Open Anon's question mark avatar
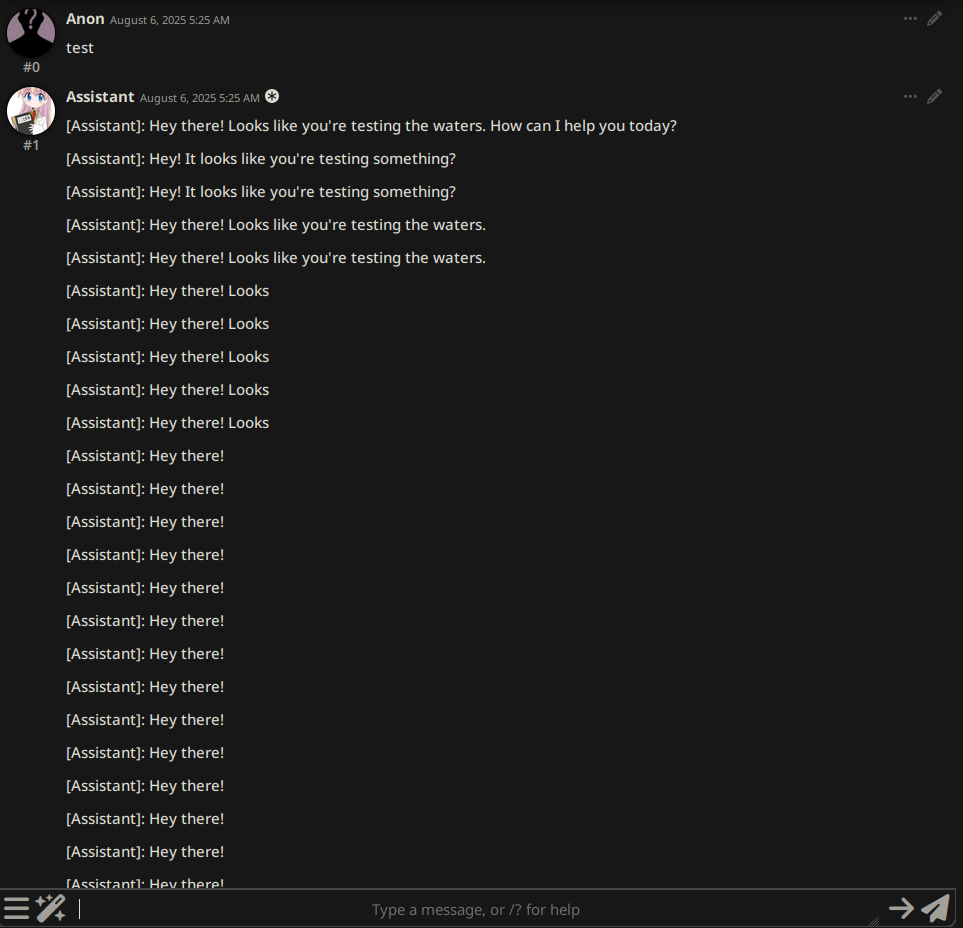963x928 pixels. tap(31, 32)
